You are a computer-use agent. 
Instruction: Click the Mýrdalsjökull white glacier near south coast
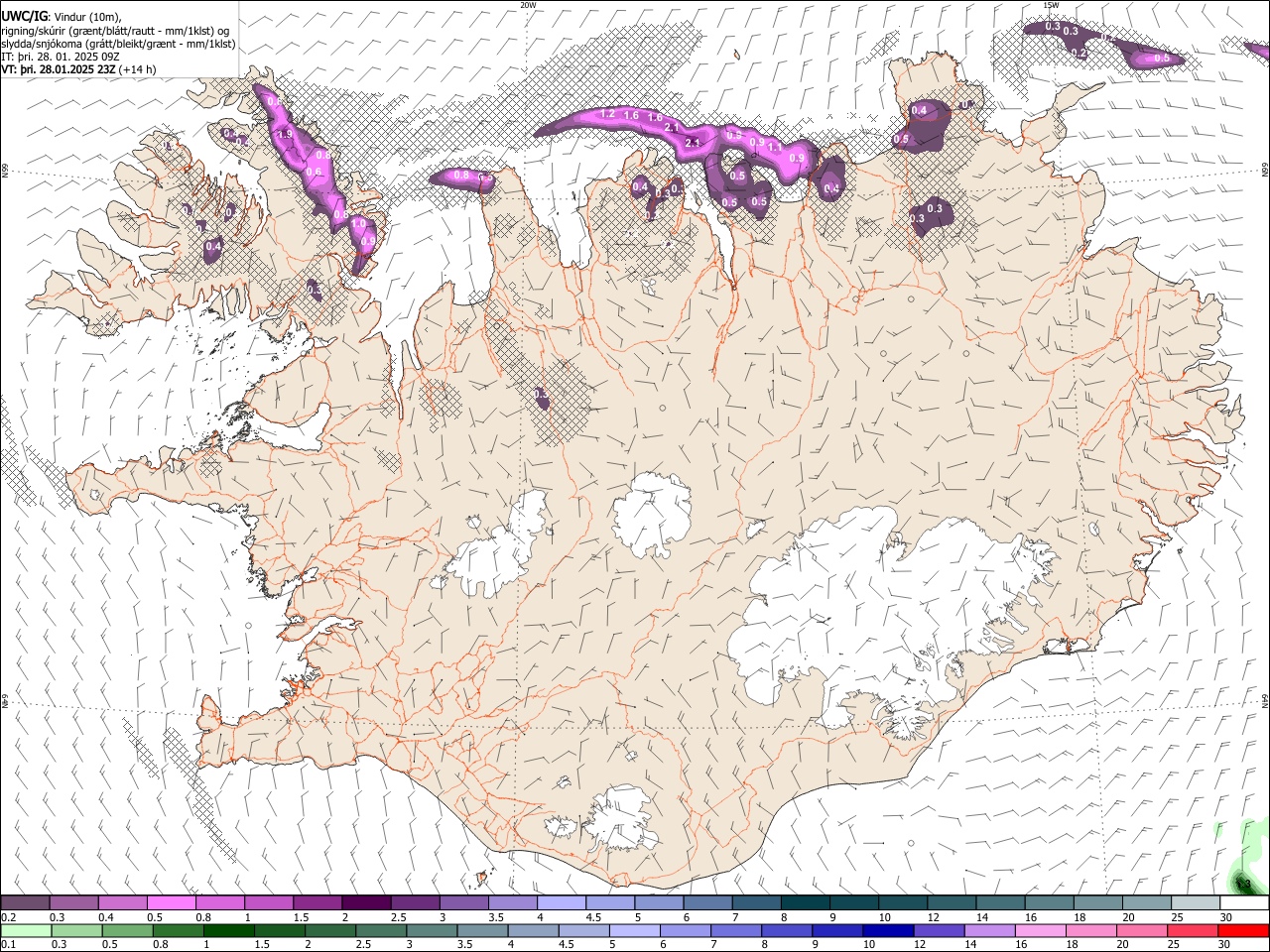click(x=620, y=820)
